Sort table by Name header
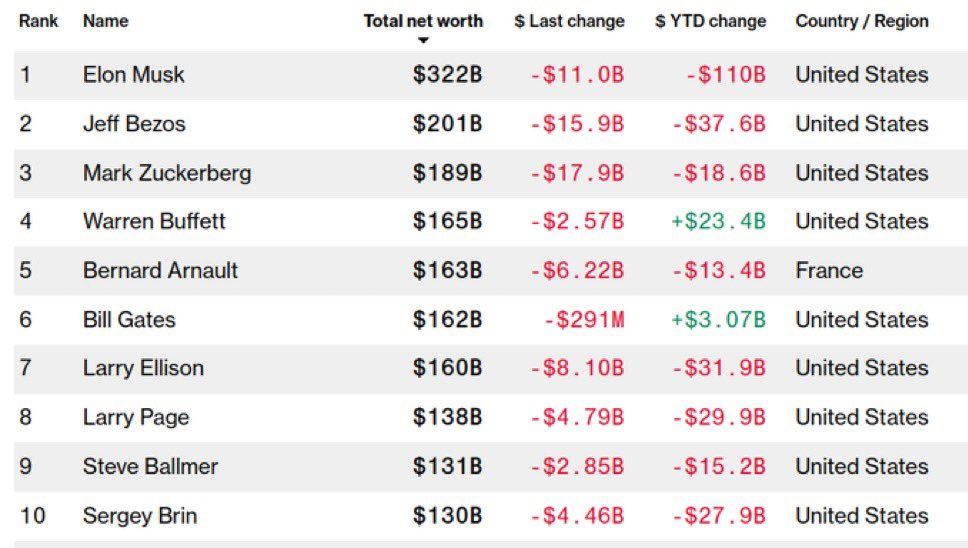The width and height of the screenshot is (968, 548). (x=106, y=21)
